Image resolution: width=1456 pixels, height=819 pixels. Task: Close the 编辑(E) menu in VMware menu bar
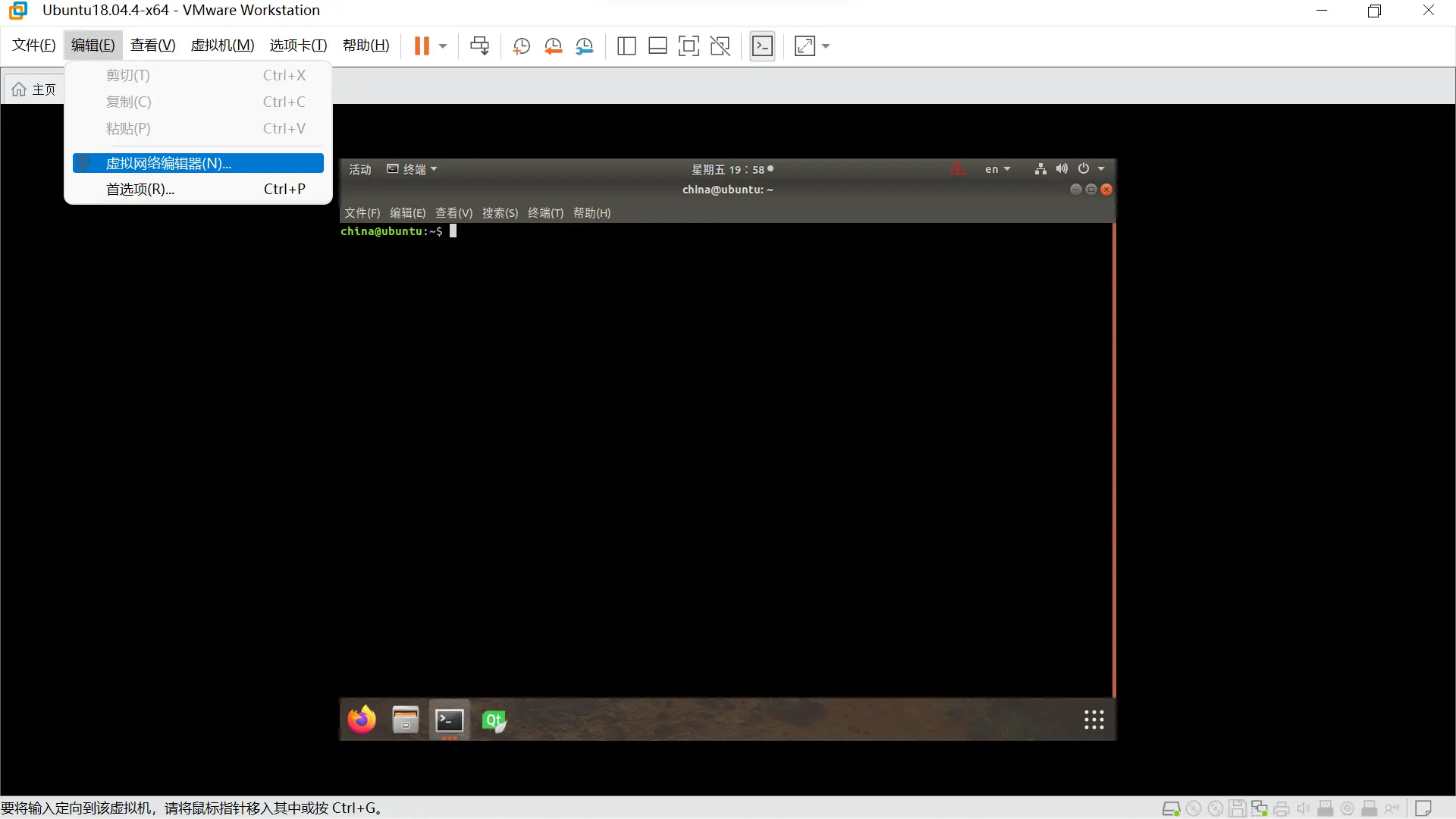click(x=93, y=45)
